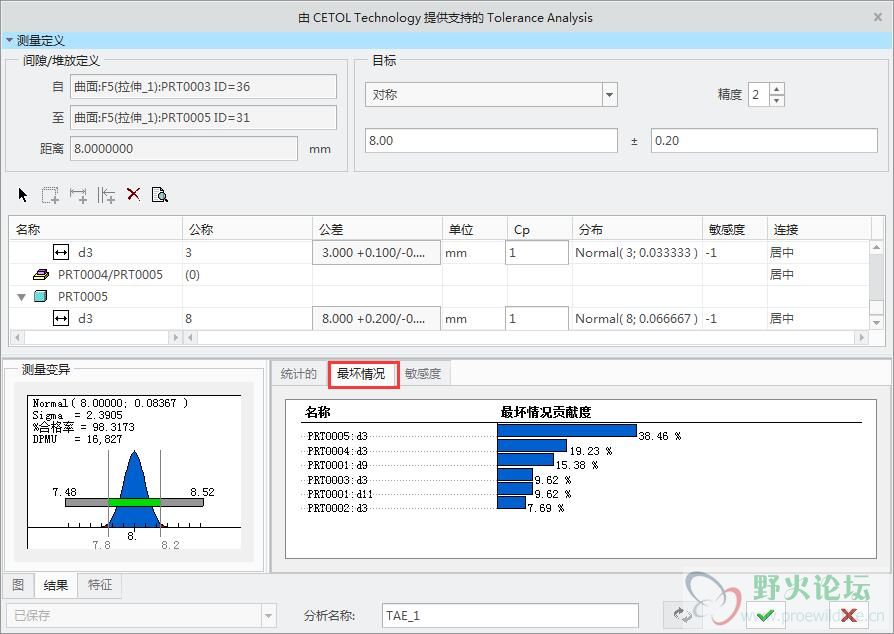The width and height of the screenshot is (894, 634).
Task: Click the PRT0001:d11 contribution label
Action: 339,494
